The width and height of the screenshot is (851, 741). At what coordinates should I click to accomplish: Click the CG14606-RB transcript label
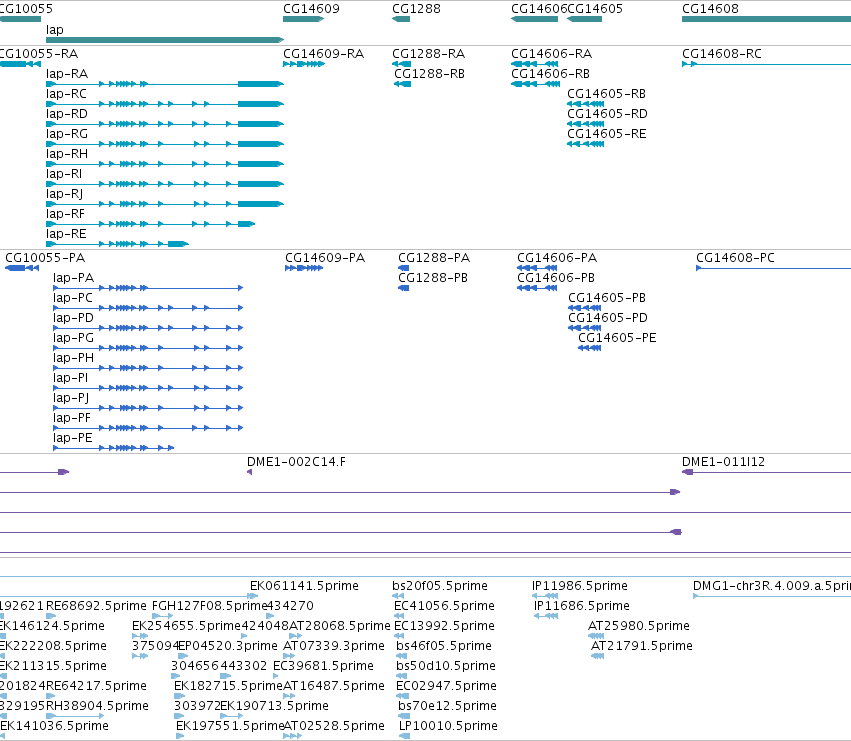pyautogui.click(x=550, y=74)
